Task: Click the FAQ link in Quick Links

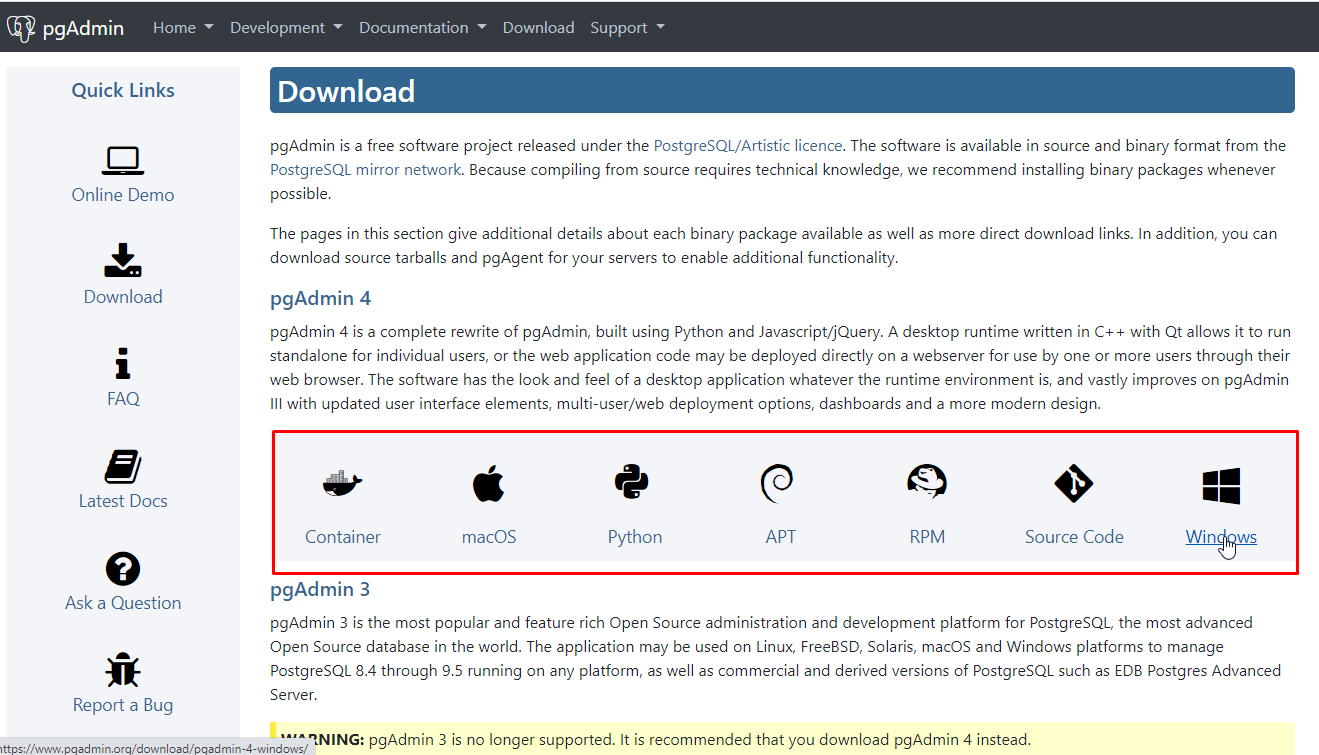Action: [123, 399]
